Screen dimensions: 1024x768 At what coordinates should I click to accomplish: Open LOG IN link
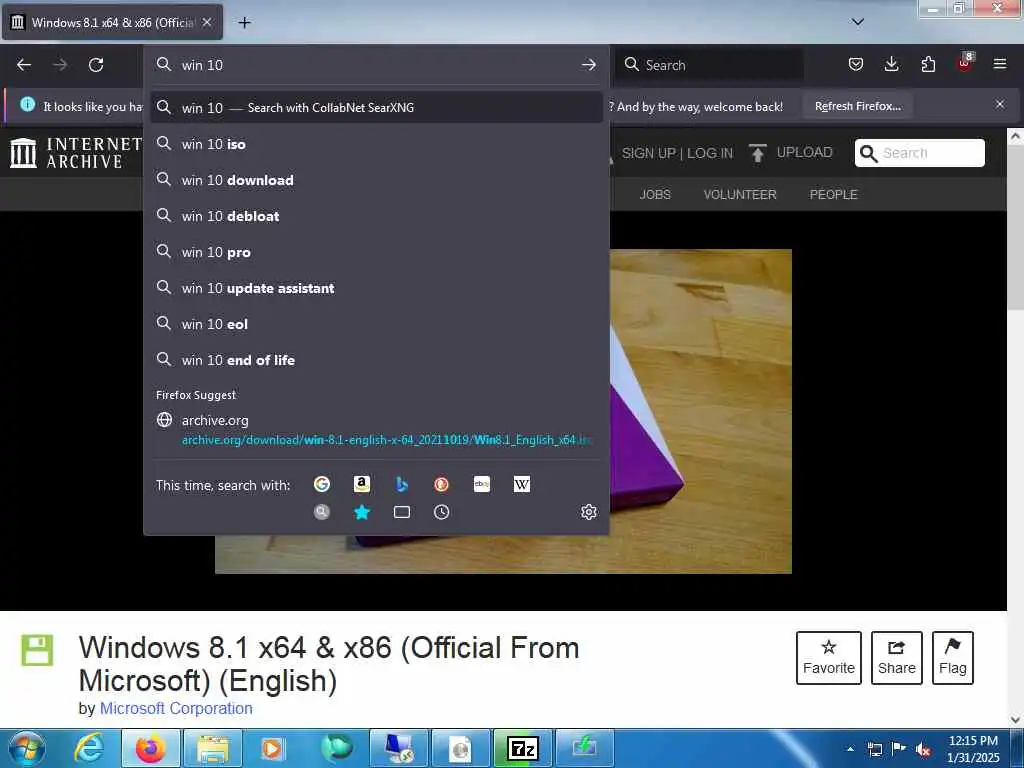tap(710, 153)
